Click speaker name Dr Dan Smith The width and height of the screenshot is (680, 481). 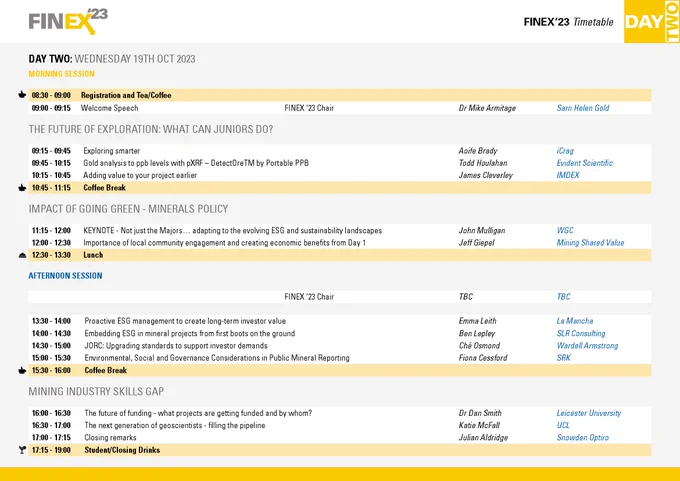[x=480, y=413]
